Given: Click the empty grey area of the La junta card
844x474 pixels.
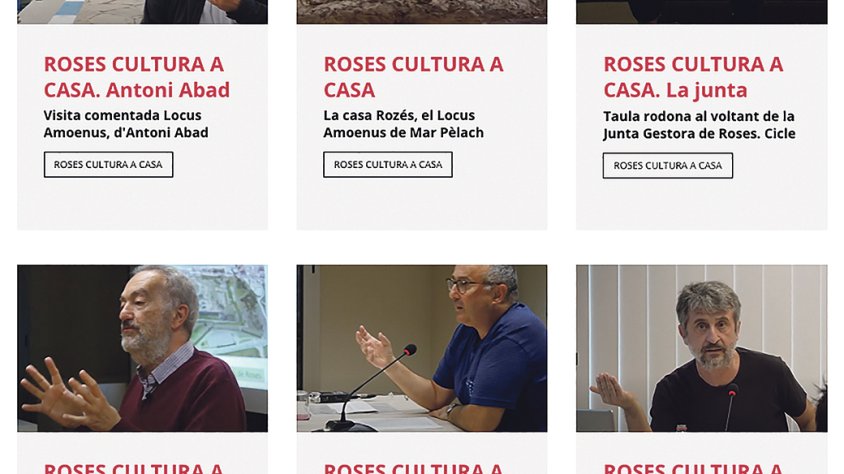Looking at the screenshot, I should tap(702, 206).
